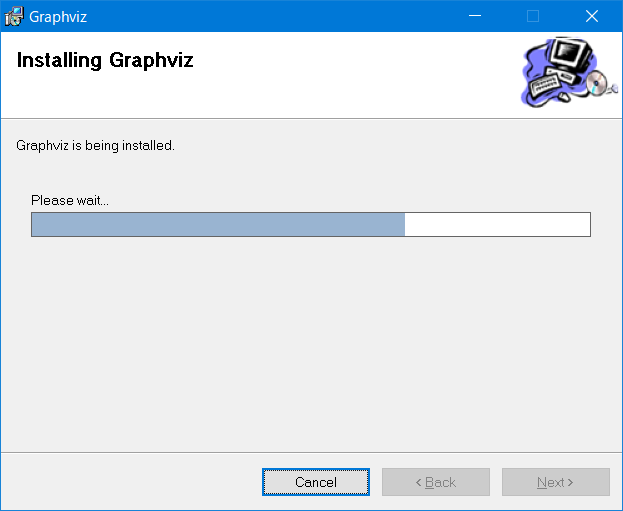Minimize the Graphviz installer window
The image size is (623, 511).
click(475, 16)
